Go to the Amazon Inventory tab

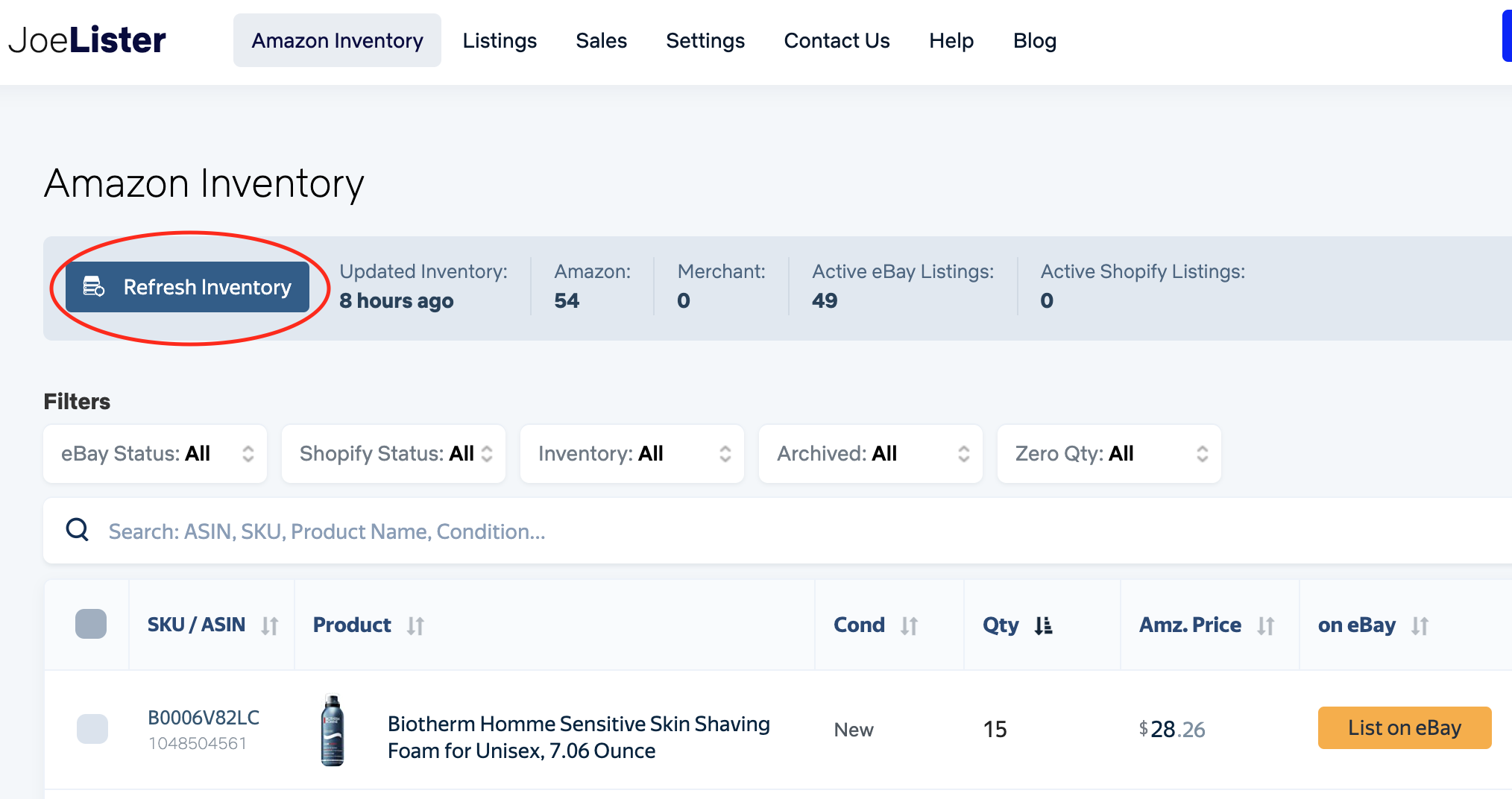[x=337, y=40]
